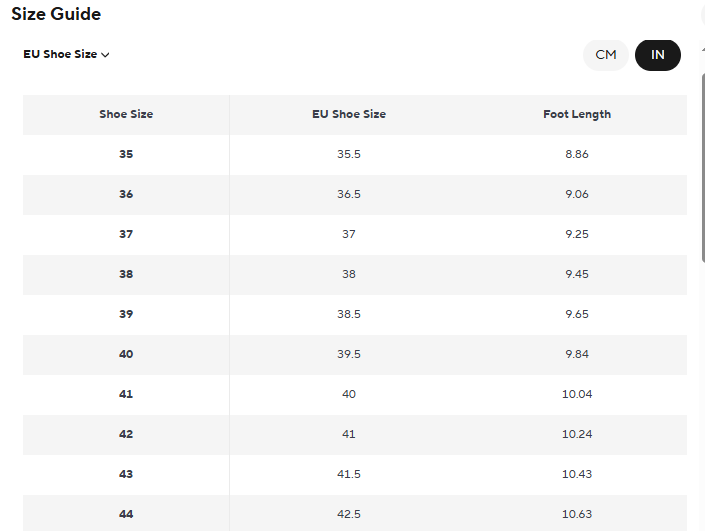Screen dimensions: 705x531
Task: Click the EU size 42.5 cell
Action: click(x=349, y=514)
